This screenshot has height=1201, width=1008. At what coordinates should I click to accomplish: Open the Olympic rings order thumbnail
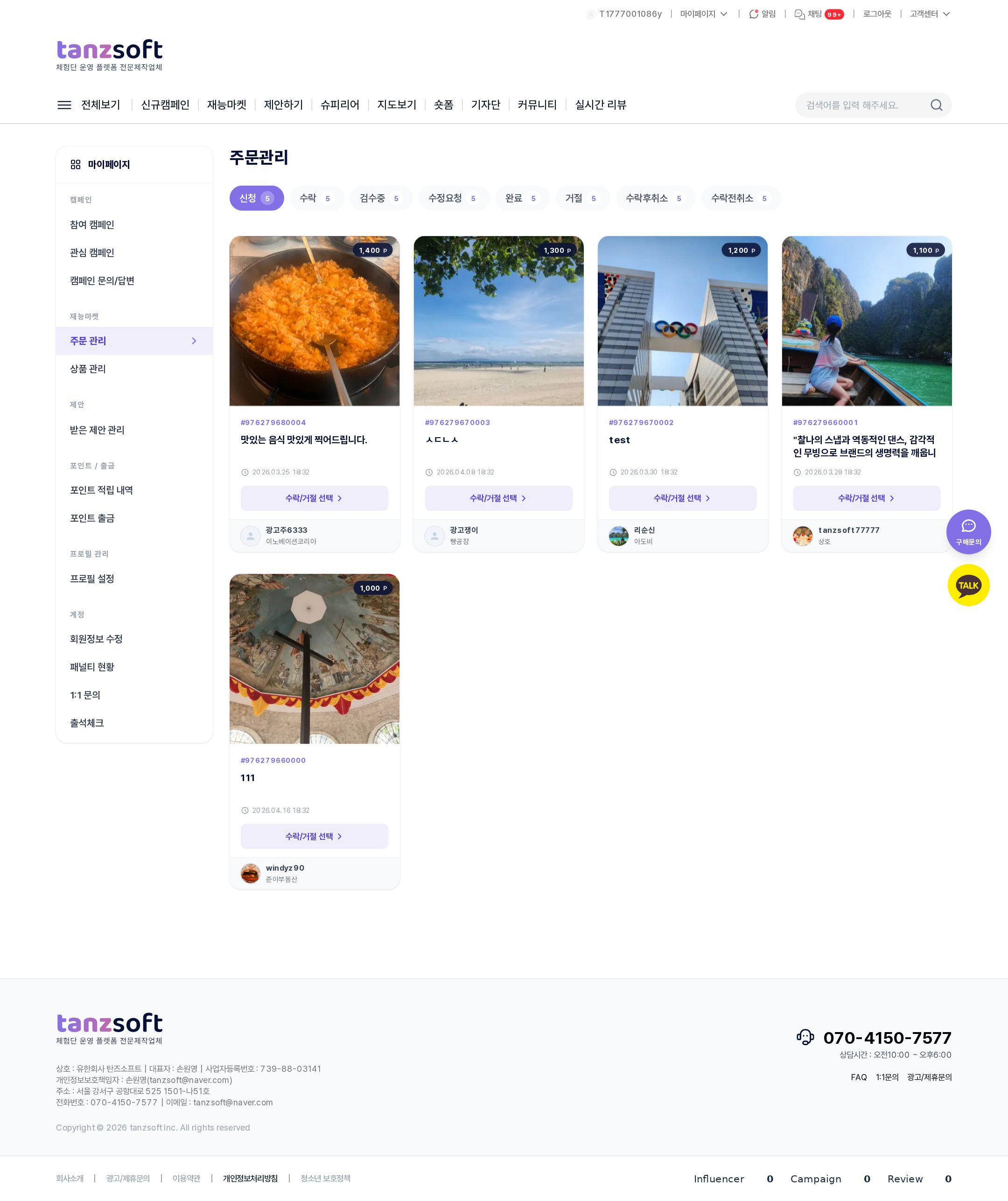click(682, 321)
